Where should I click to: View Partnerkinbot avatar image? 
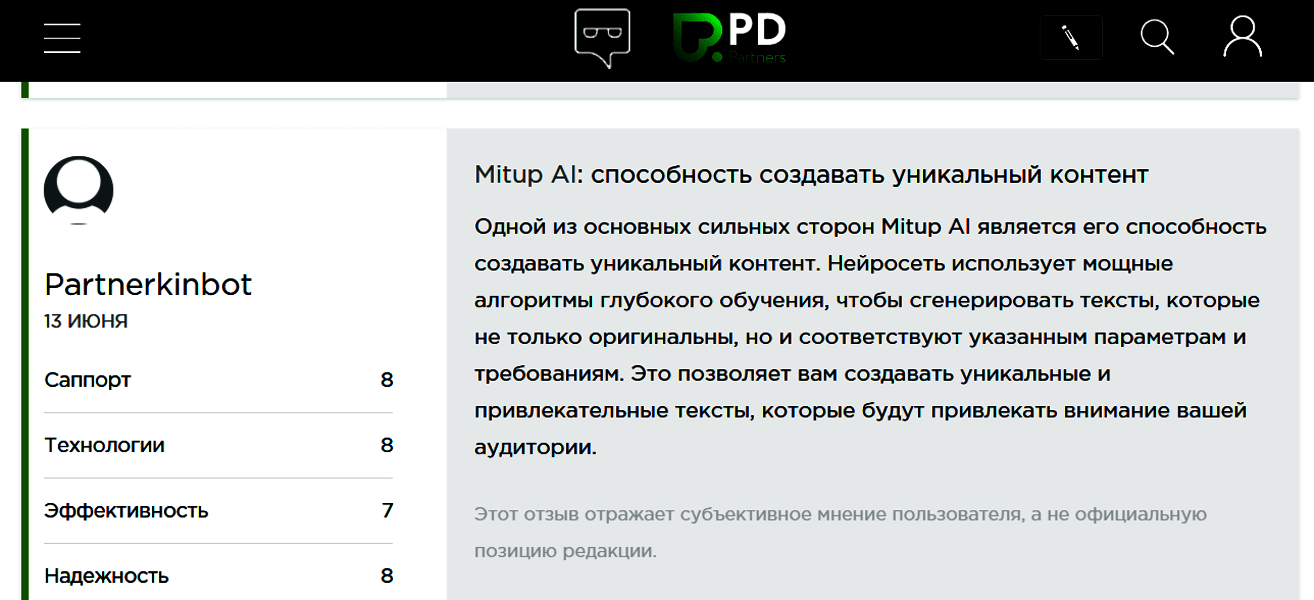tap(79, 190)
